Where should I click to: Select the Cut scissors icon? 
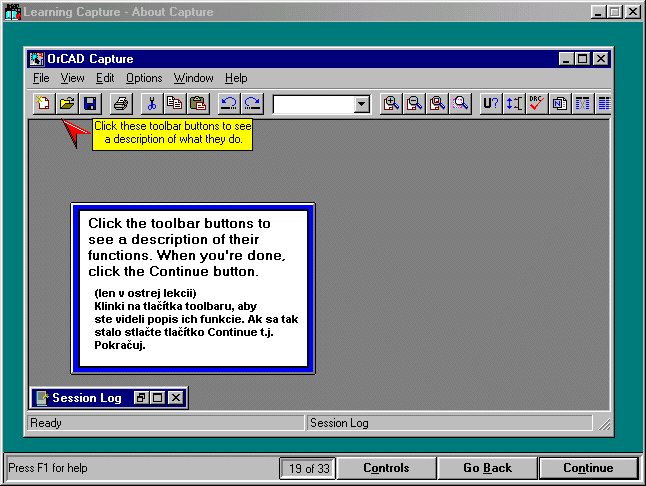152,103
